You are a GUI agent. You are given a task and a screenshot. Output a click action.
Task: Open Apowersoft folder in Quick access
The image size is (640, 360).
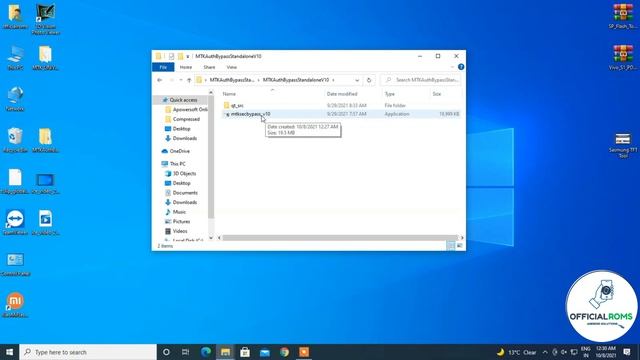187,109
